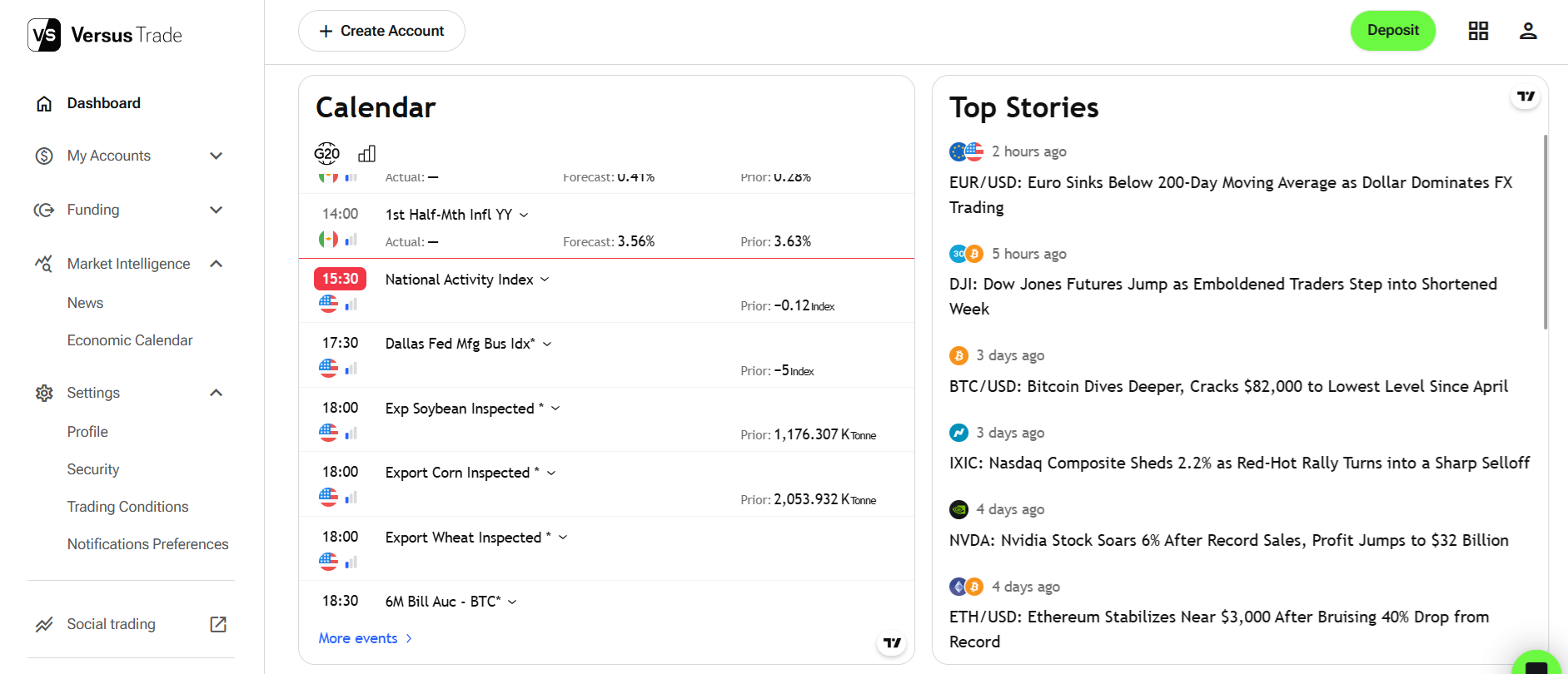Expand Exp Soybean Inspected event details
This screenshot has height=674, width=1568.
point(555,409)
